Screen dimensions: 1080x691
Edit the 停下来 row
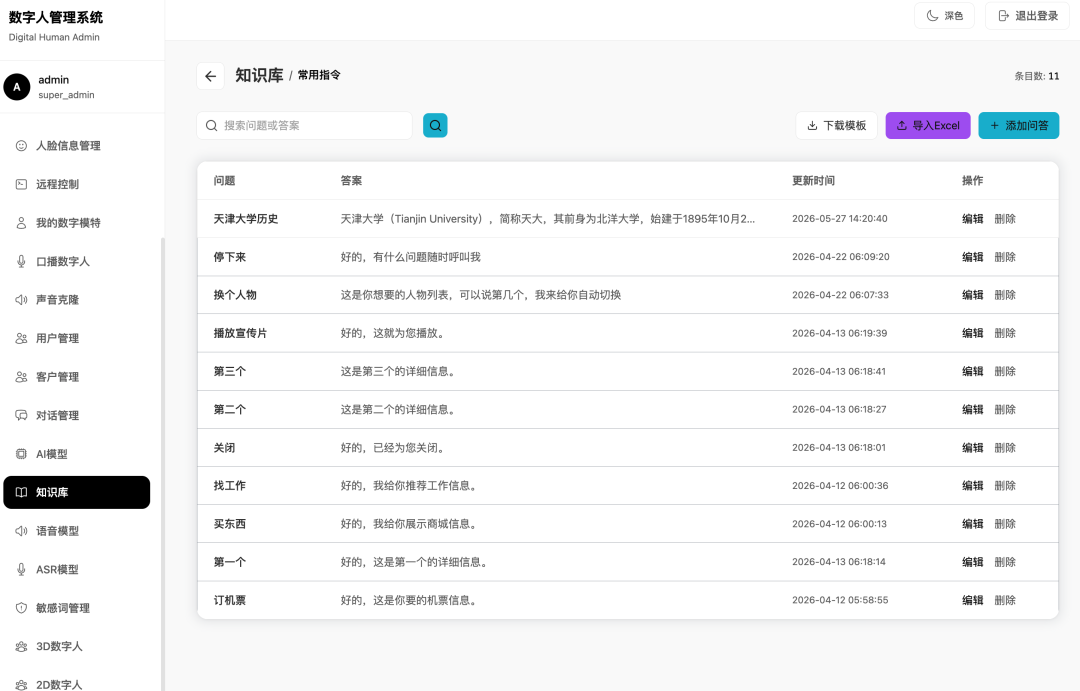[x=973, y=257]
